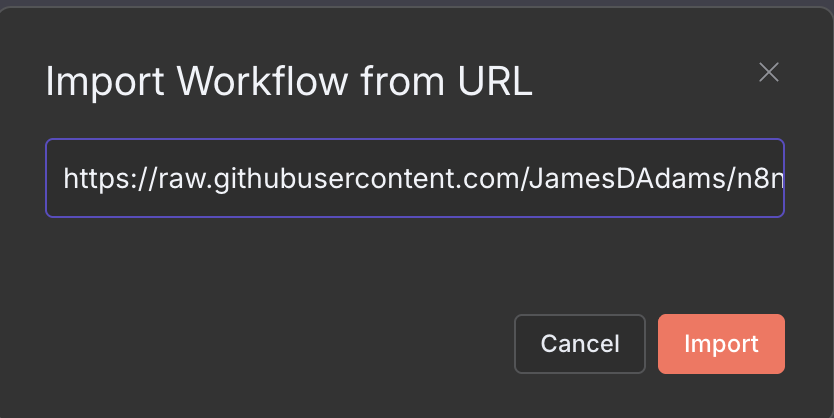Close the Import Workflow dialog with X
Viewport: 834px width, 418px height.
click(x=769, y=72)
